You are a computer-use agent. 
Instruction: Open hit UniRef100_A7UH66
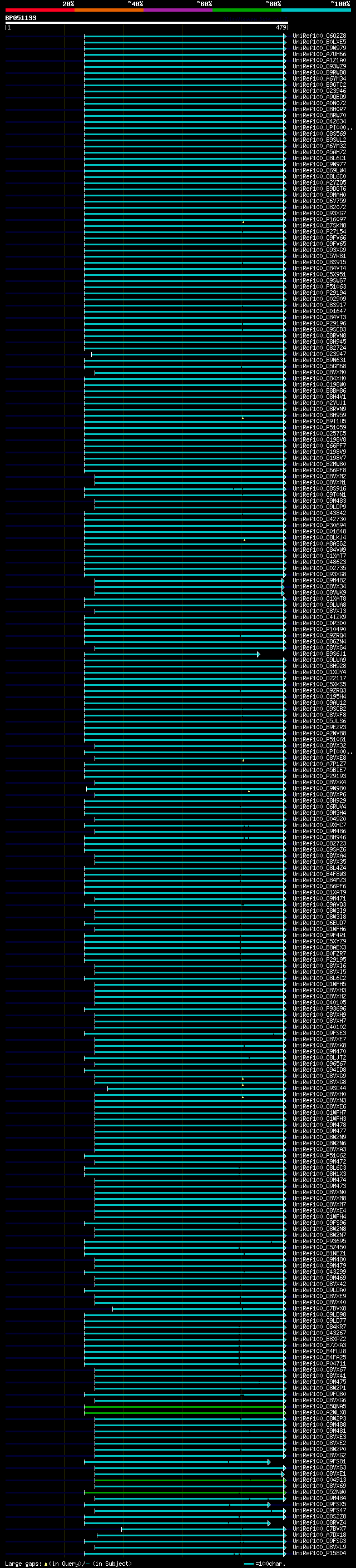pos(319,54)
